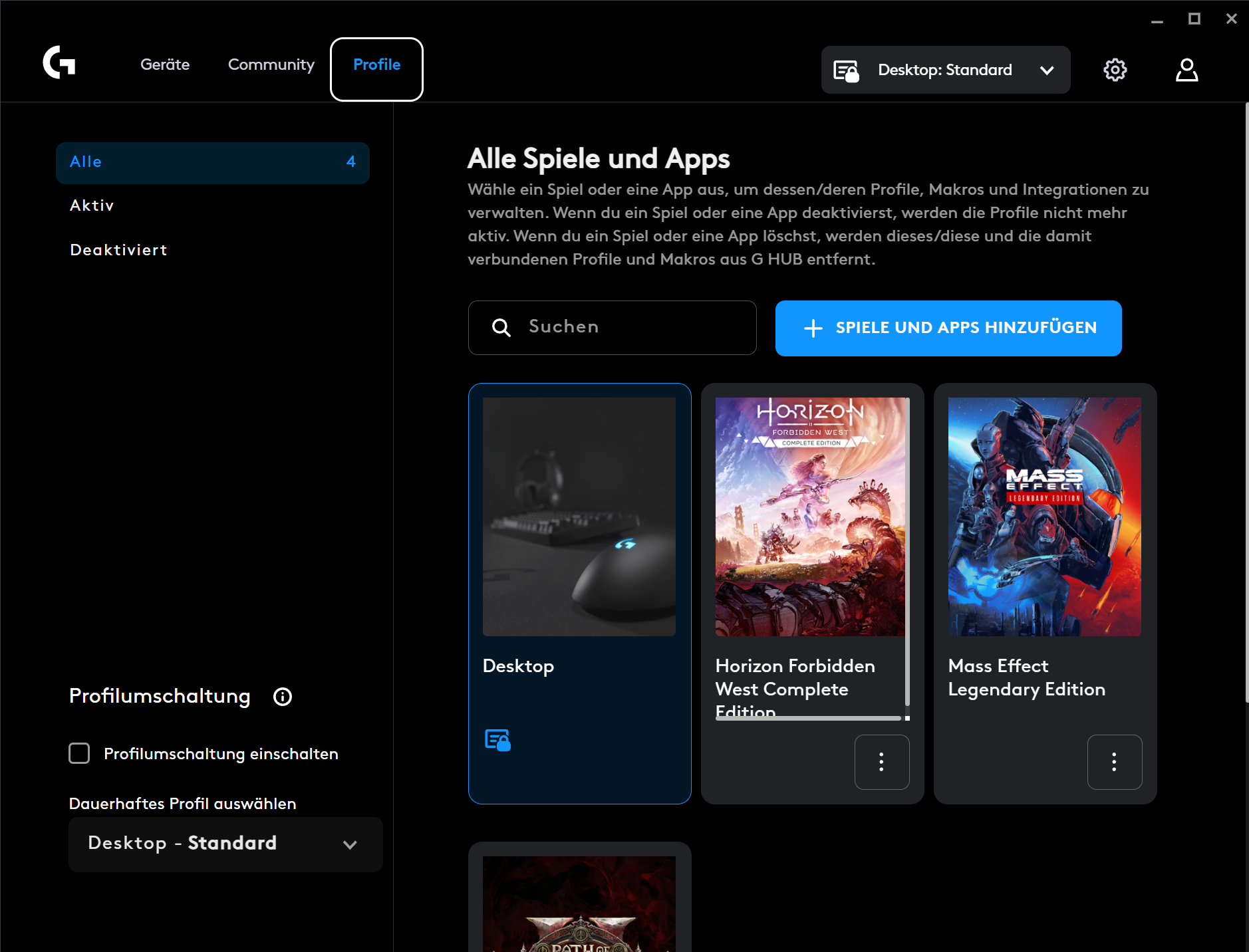This screenshot has width=1249, height=952.
Task: Select the Desktop card thumbnail
Action: pyautogui.click(x=579, y=517)
